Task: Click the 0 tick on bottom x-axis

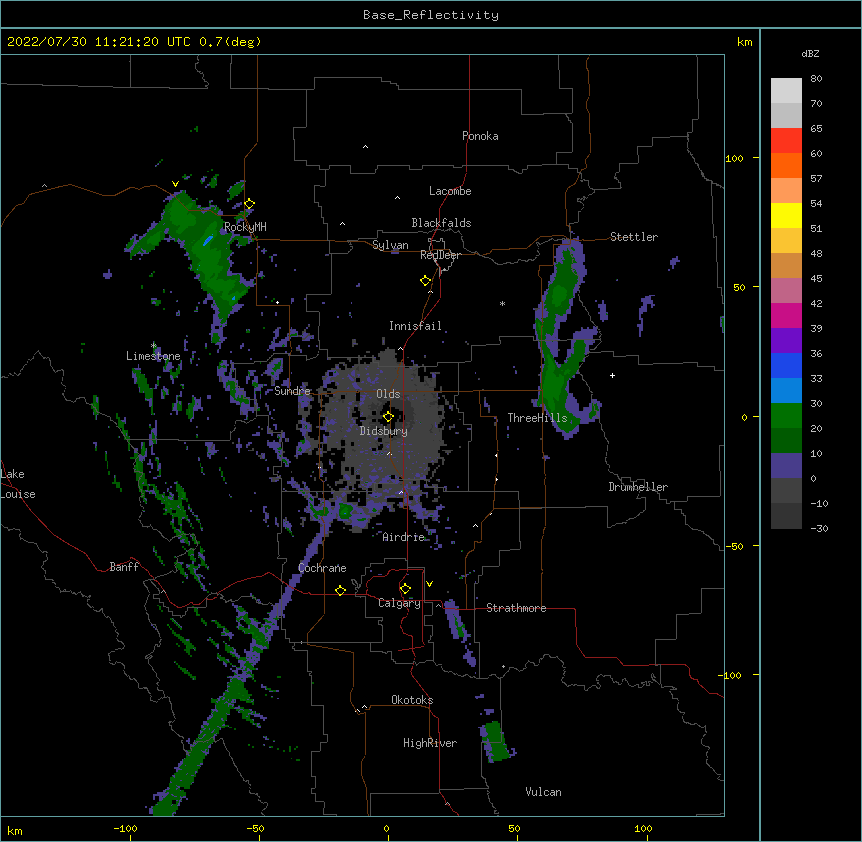Action: (386, 828)
